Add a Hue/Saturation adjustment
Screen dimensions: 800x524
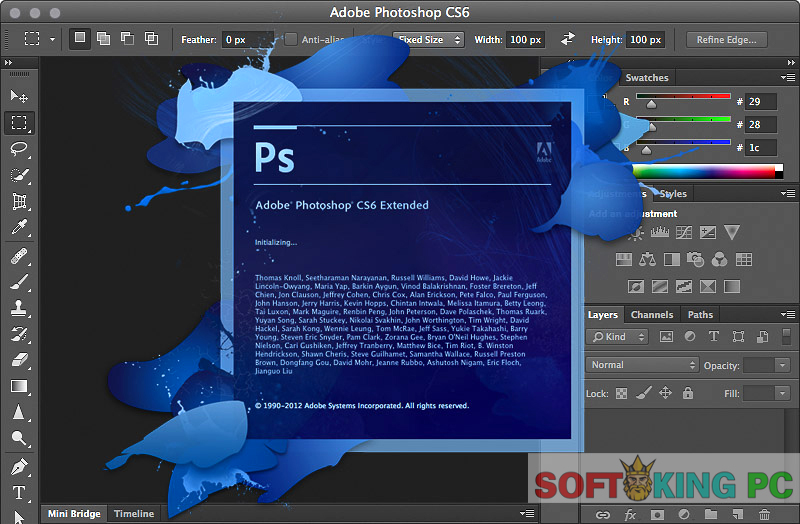click(623, 259)
